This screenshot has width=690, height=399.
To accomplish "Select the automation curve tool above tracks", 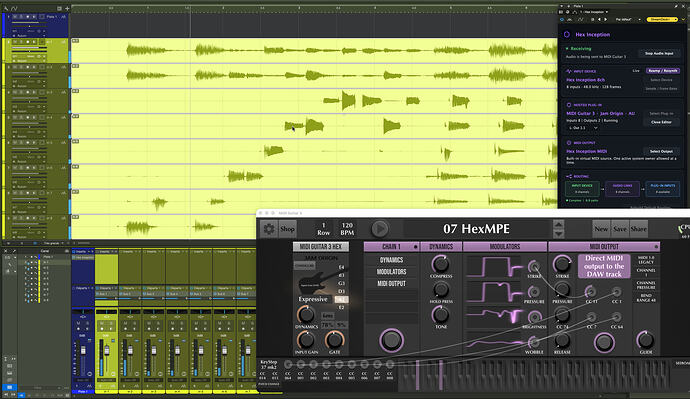I will [15, 8].
